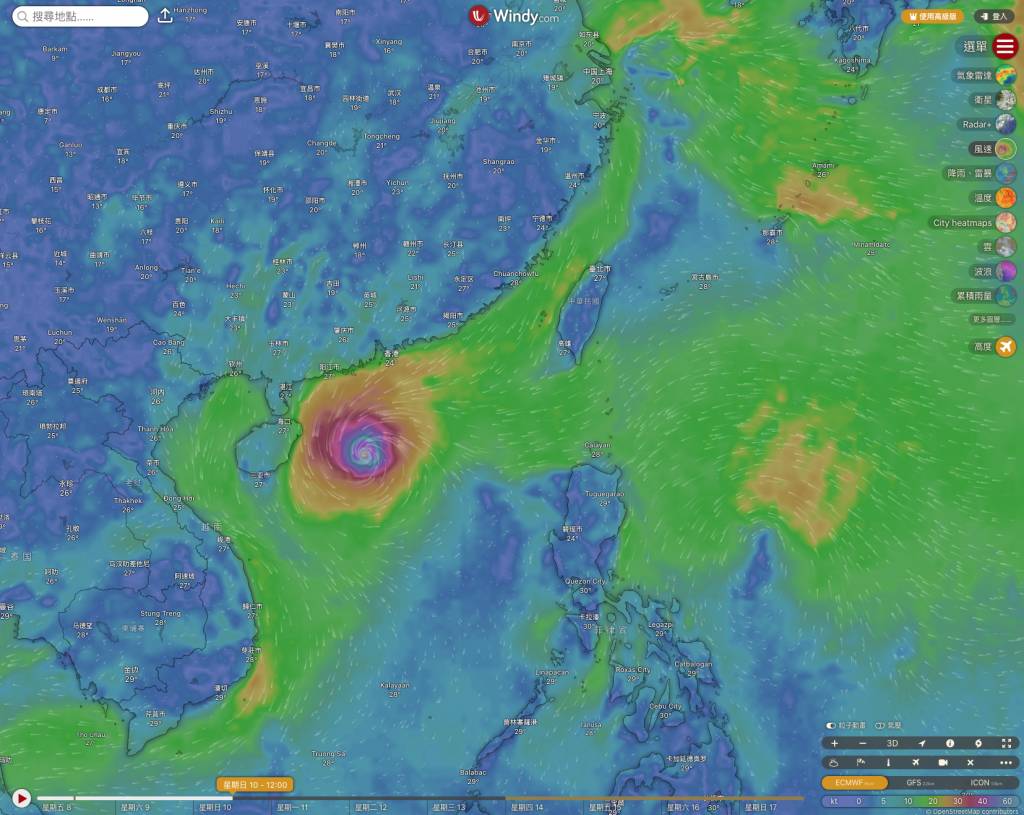
Task: Switch to the 溫度 temperature layer
Action: (1006, 198)
